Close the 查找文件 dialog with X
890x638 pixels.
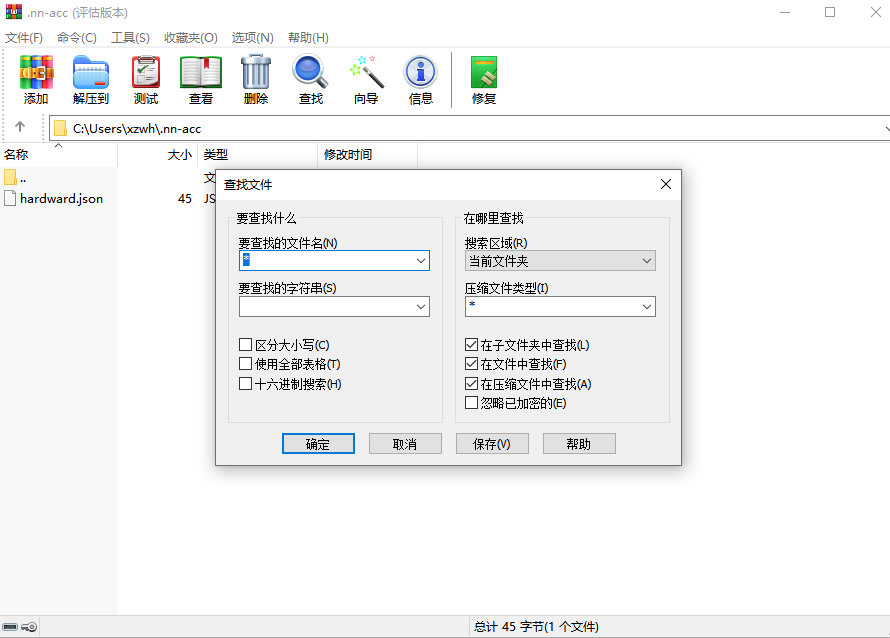pos(666,184)
